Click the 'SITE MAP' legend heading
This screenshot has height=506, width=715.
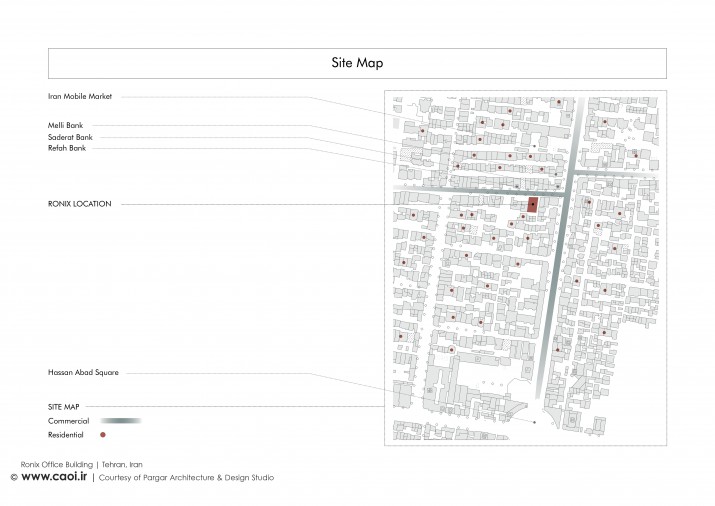tap(63, 407)
